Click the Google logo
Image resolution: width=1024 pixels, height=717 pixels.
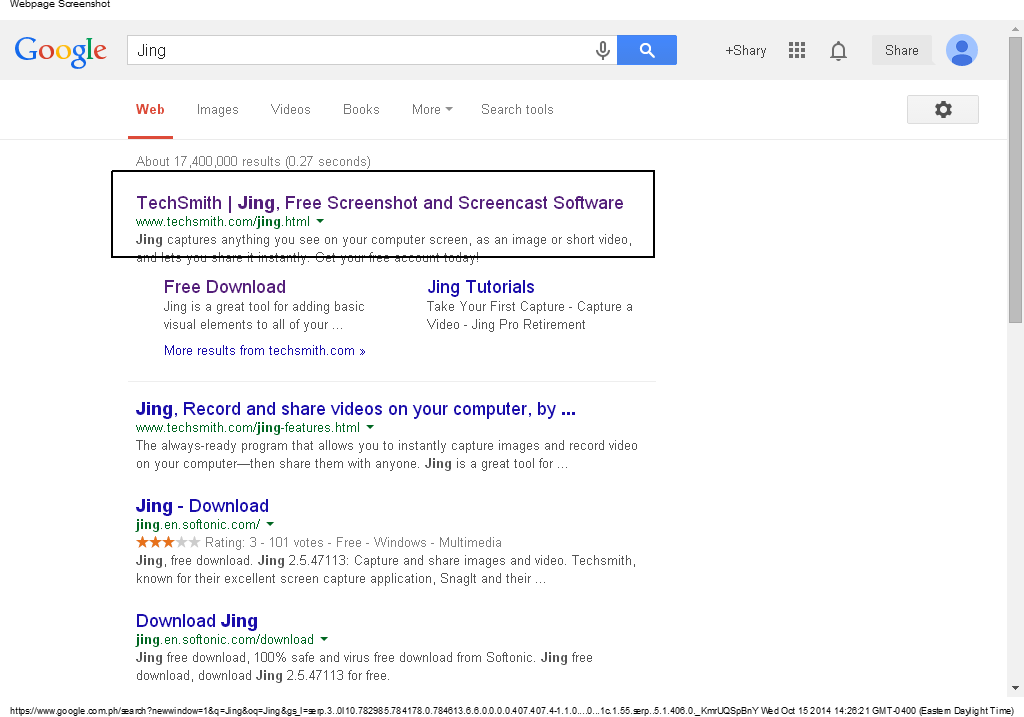(x=61, y=50)
